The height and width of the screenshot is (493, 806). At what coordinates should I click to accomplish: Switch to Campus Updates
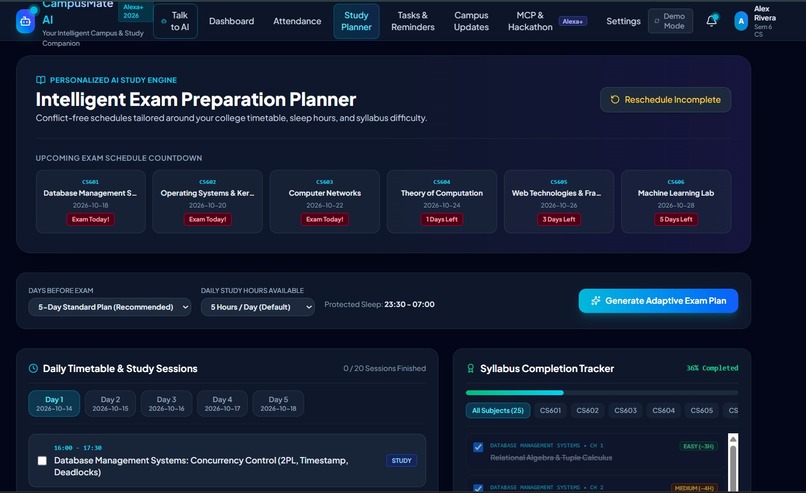click(471, 21)
